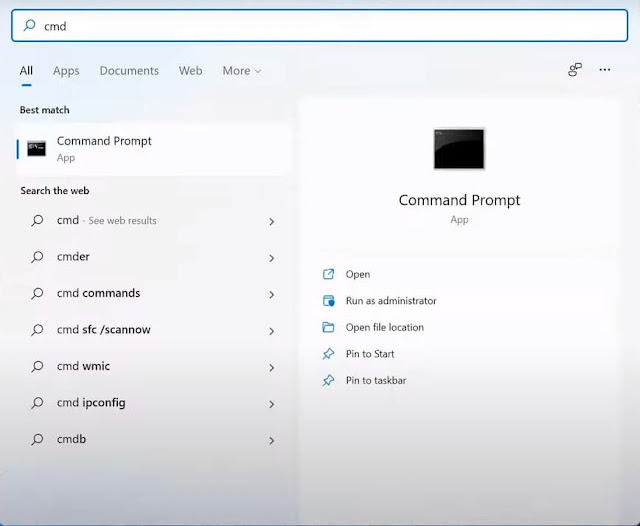The height and width of the screenshot is (526, 640).
Task: Click the search icon beside cmd wmic
Action: click(x=37, y=367)
